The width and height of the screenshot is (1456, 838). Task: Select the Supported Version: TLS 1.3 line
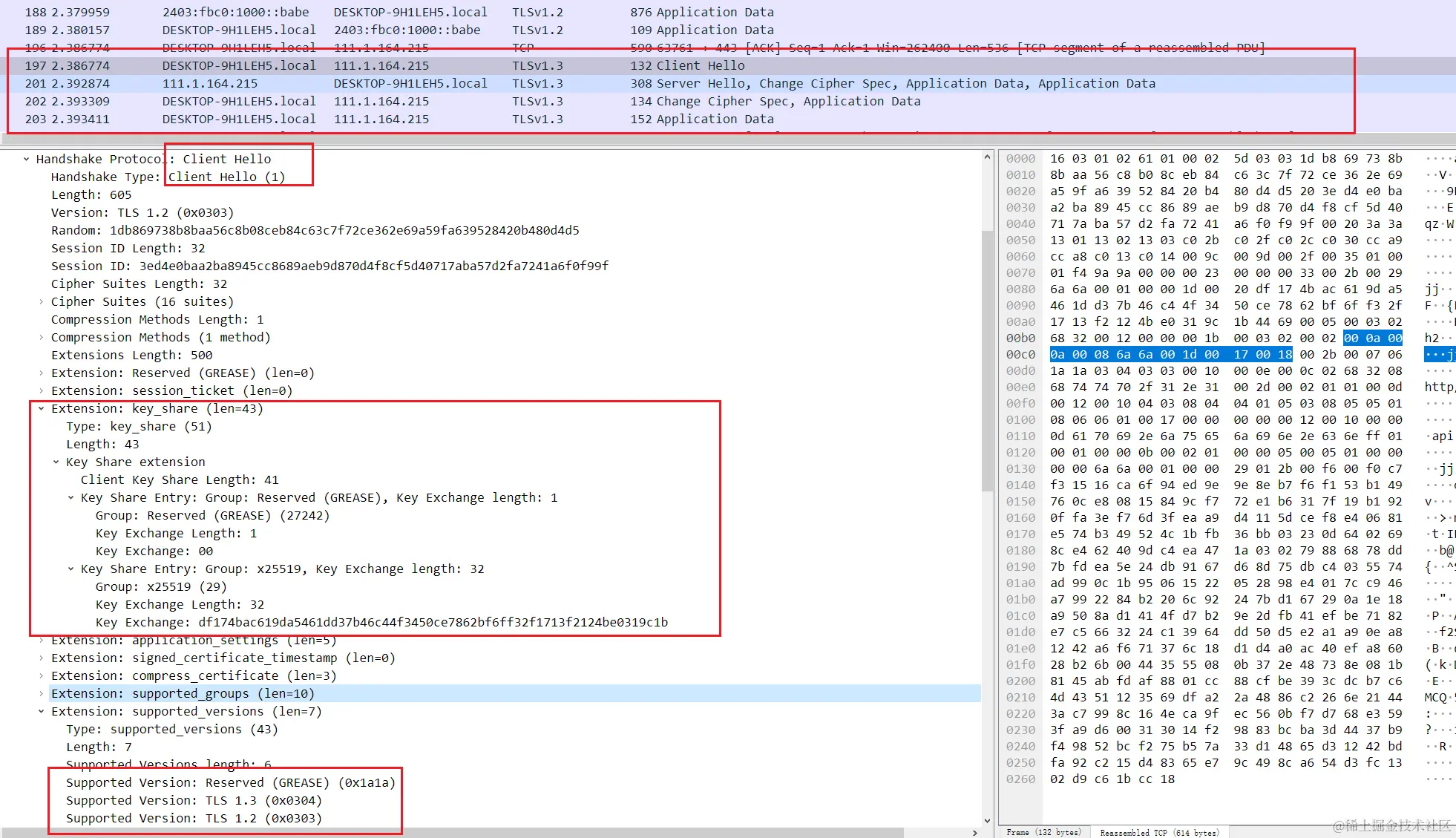[193, 800]
